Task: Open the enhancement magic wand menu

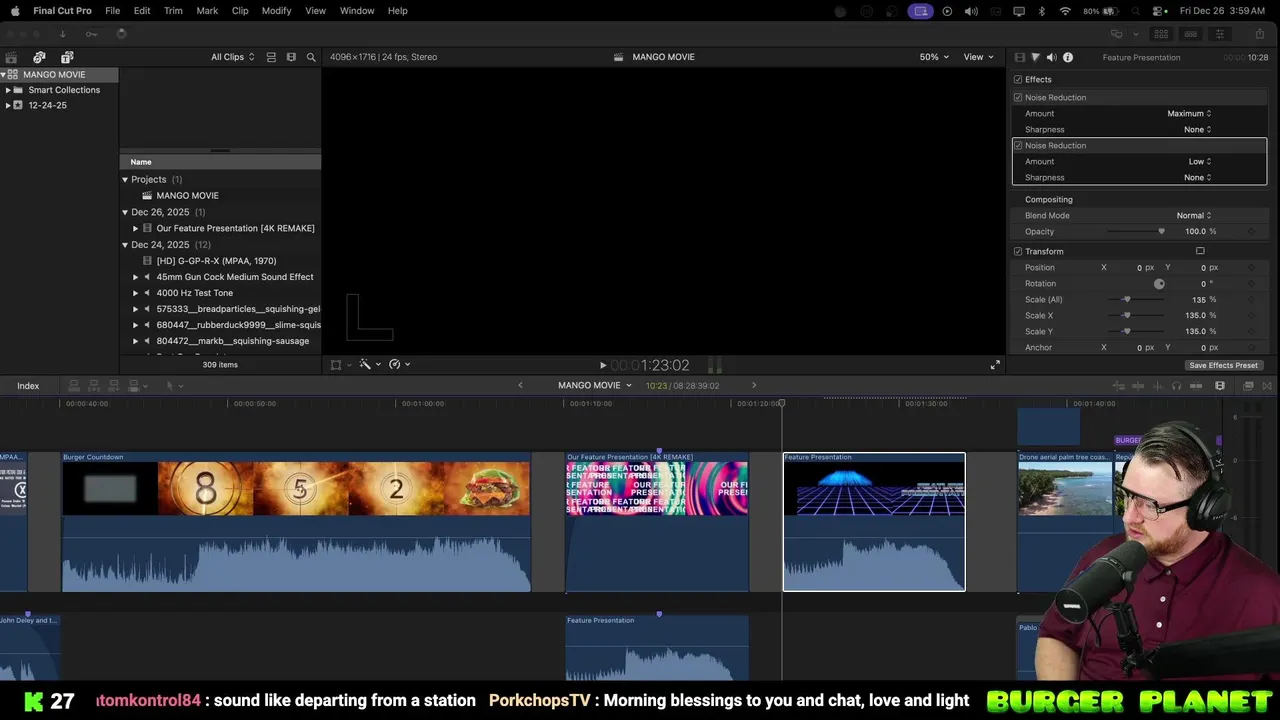Action: coord(371,365)
